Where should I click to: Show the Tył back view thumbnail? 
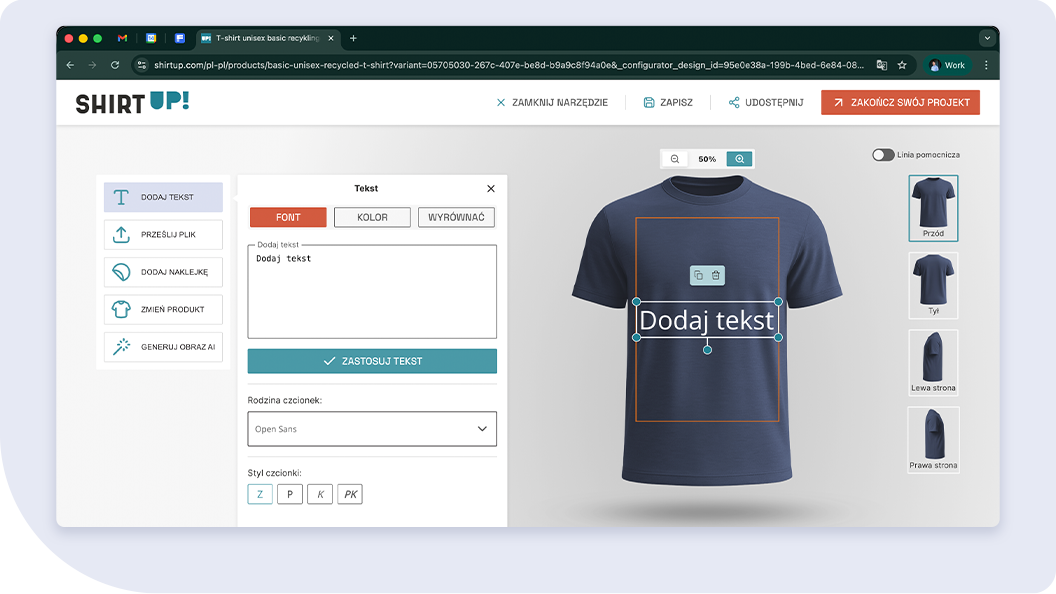tap(933, 286)
